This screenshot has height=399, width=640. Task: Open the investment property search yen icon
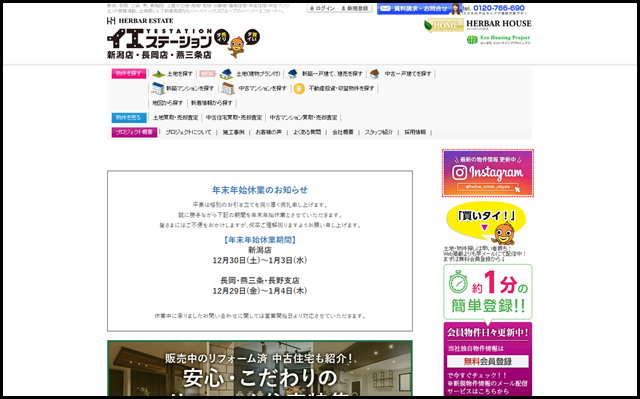pyautogui.click(x=299, y=89)
